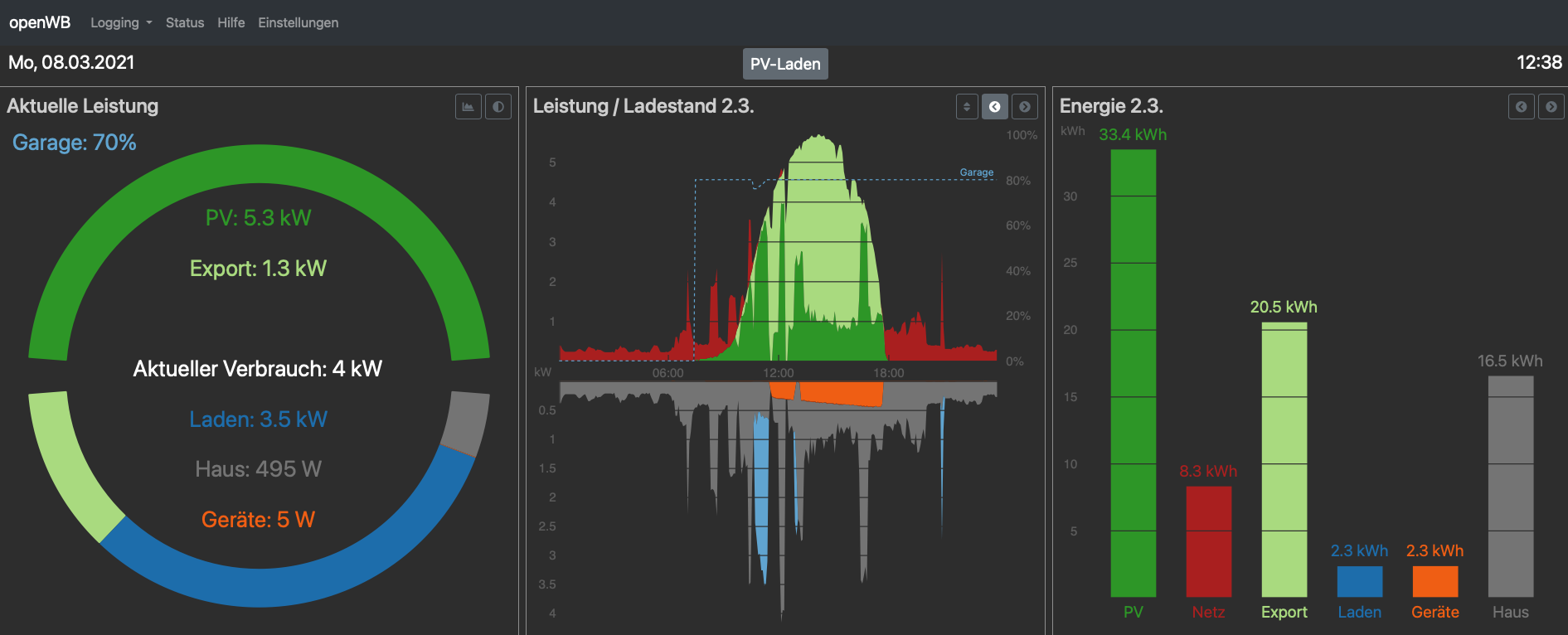Click the Garage: 70% charge level label
The height and width of the screenshot is (635, 1568).
[75, 143]
